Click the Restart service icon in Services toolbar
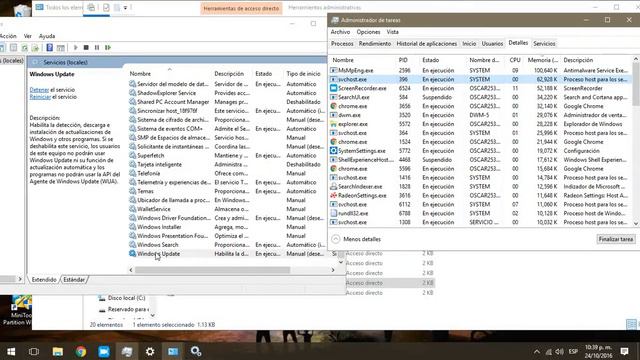The image size is (640, 360). (108, 48)
